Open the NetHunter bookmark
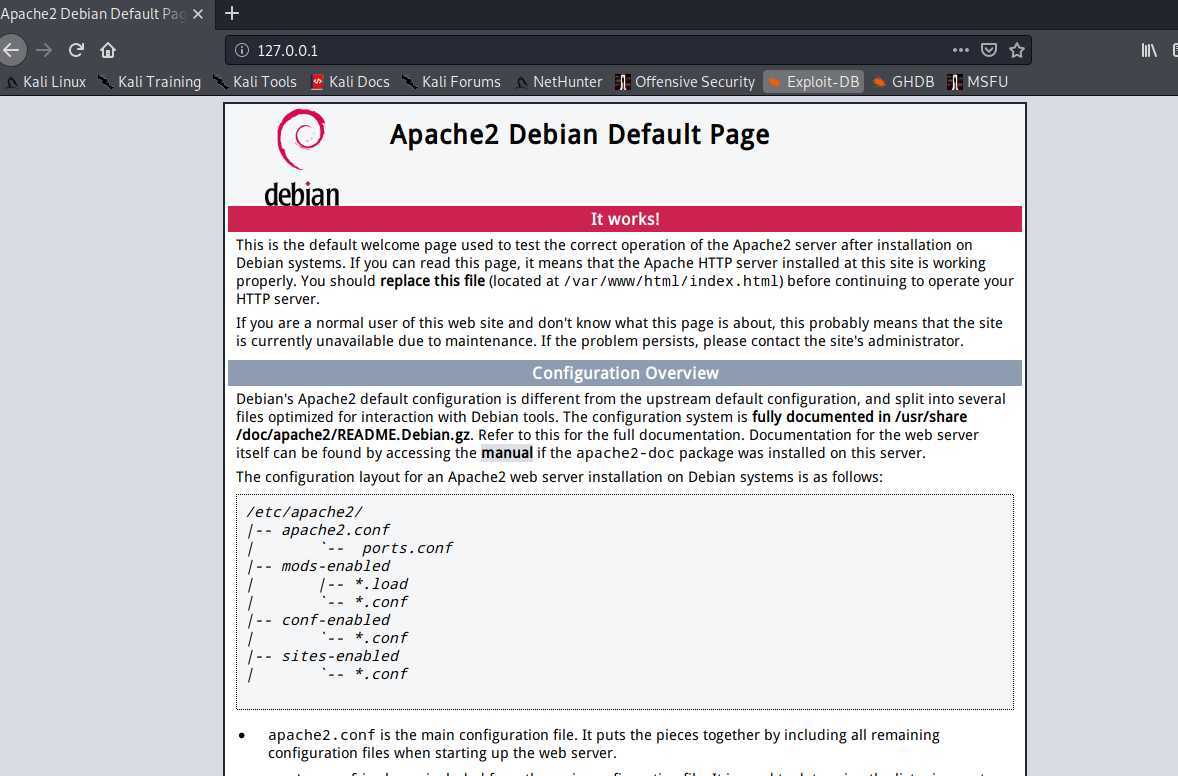1178x776 pixels. point(558,82)
